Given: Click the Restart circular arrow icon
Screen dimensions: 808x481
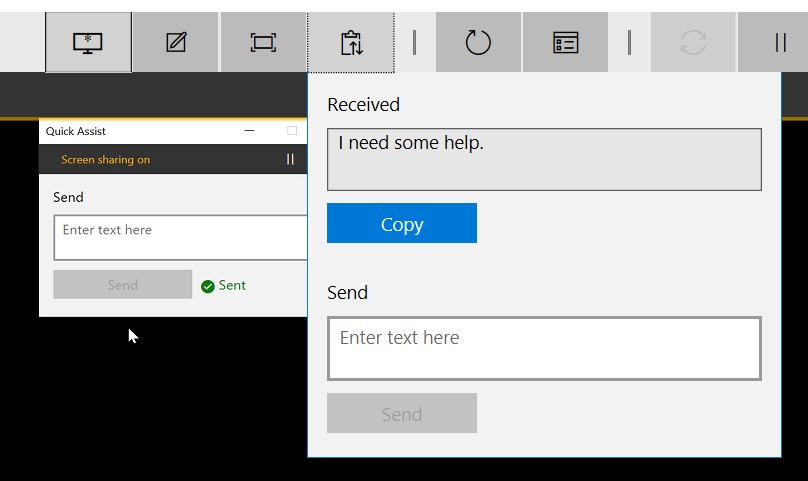Looking at the screenshot, I should pos(478,42).
